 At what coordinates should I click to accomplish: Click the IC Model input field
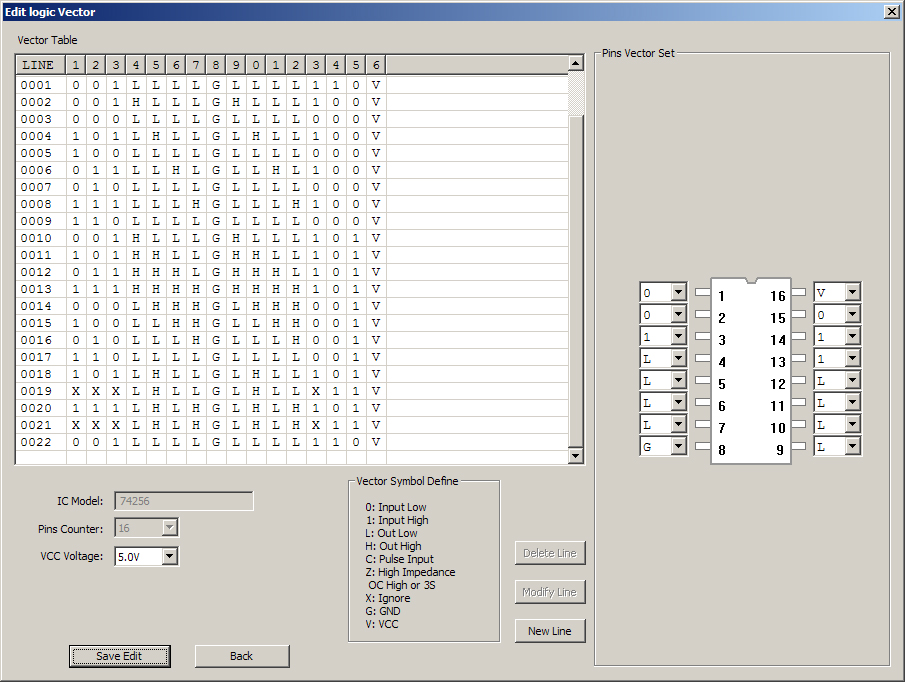click(x=183, y=500)
